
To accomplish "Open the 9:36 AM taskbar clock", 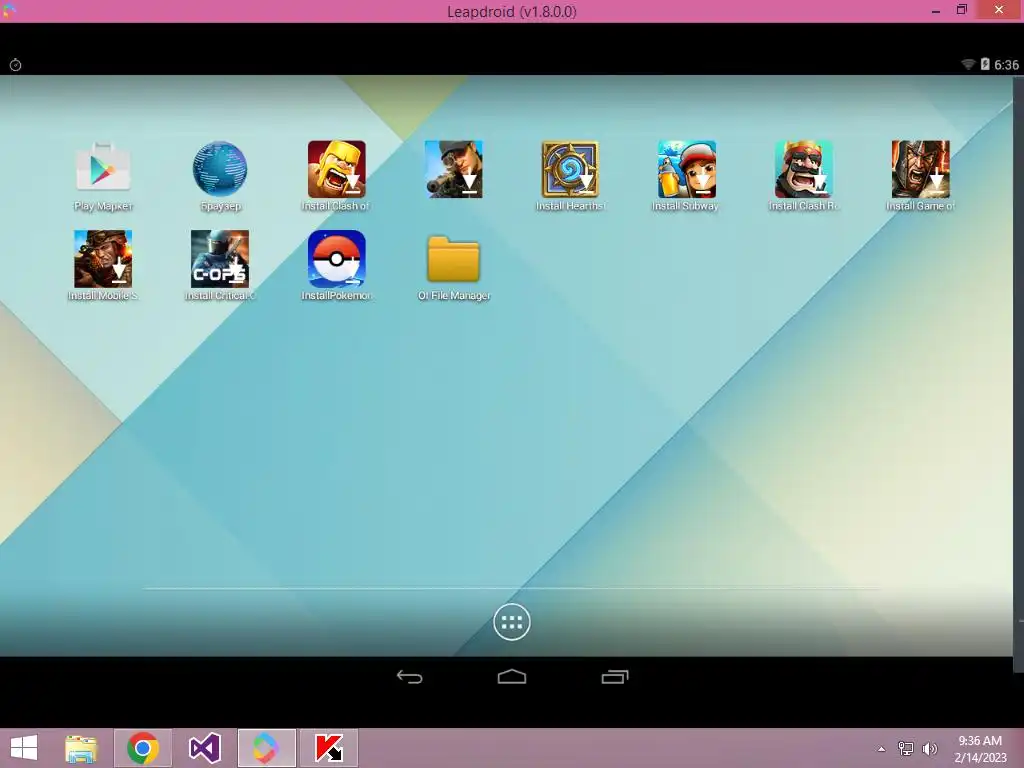I will click(980, 749).
